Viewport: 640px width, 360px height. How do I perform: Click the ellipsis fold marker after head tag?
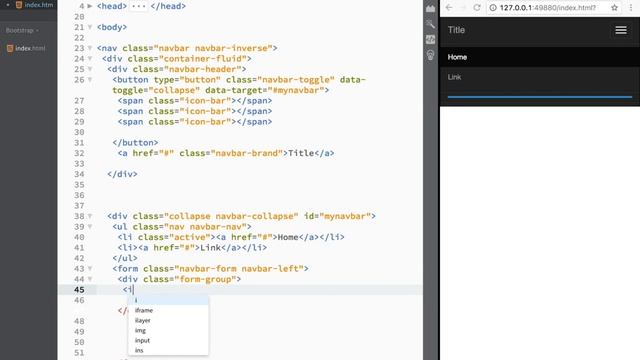click(x=138, y=6)
